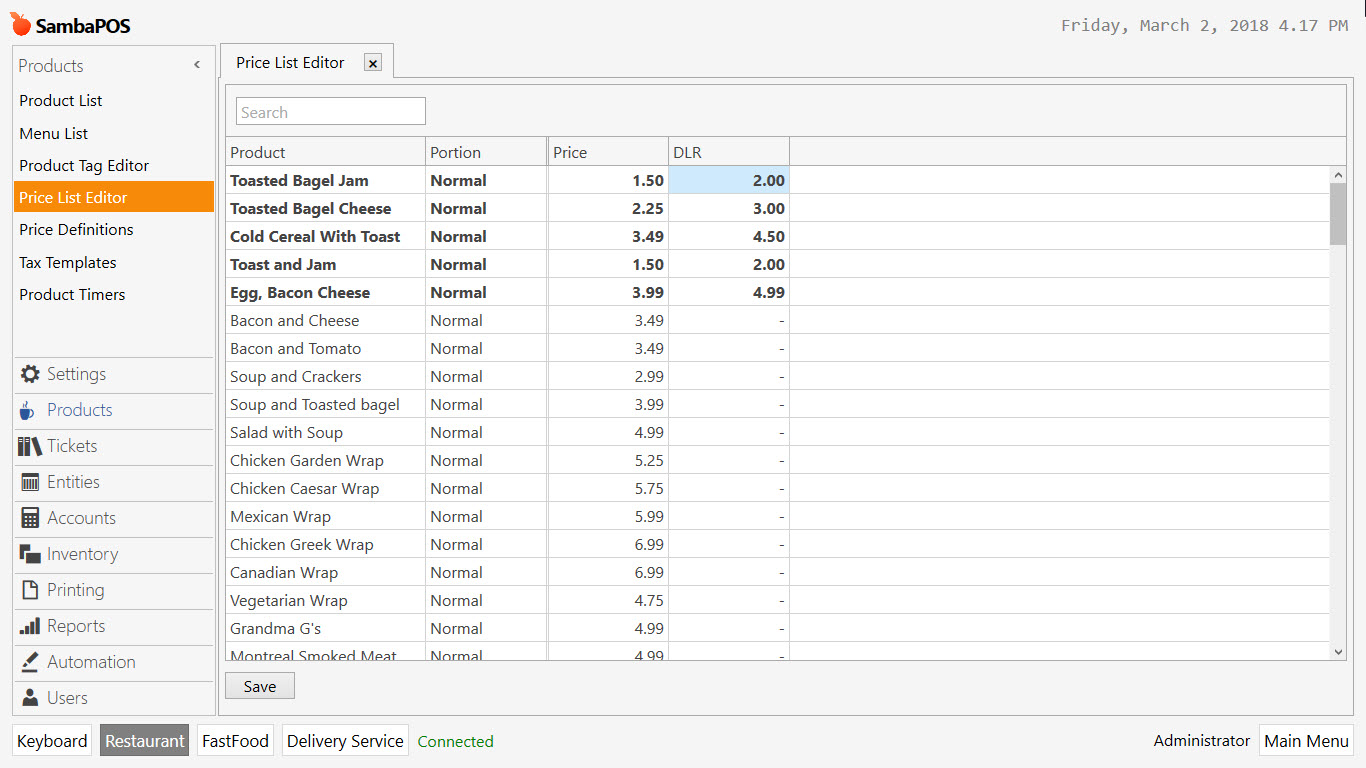1366x768 pixels.
Task: Open the Inventory section icon
Action: coord(31,554)
